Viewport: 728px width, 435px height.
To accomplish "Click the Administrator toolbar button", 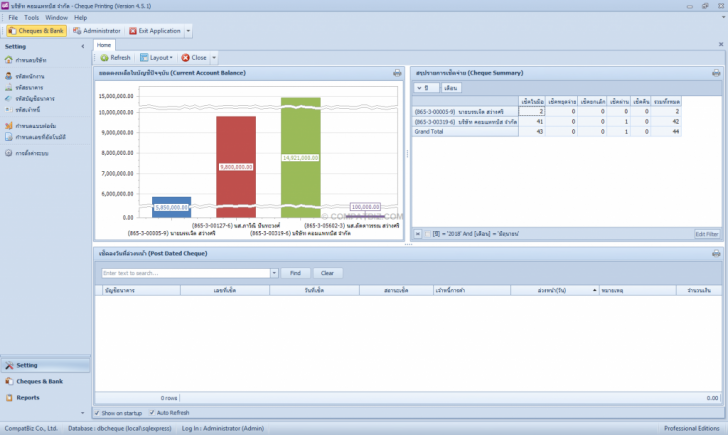I will tap(97, 31).
